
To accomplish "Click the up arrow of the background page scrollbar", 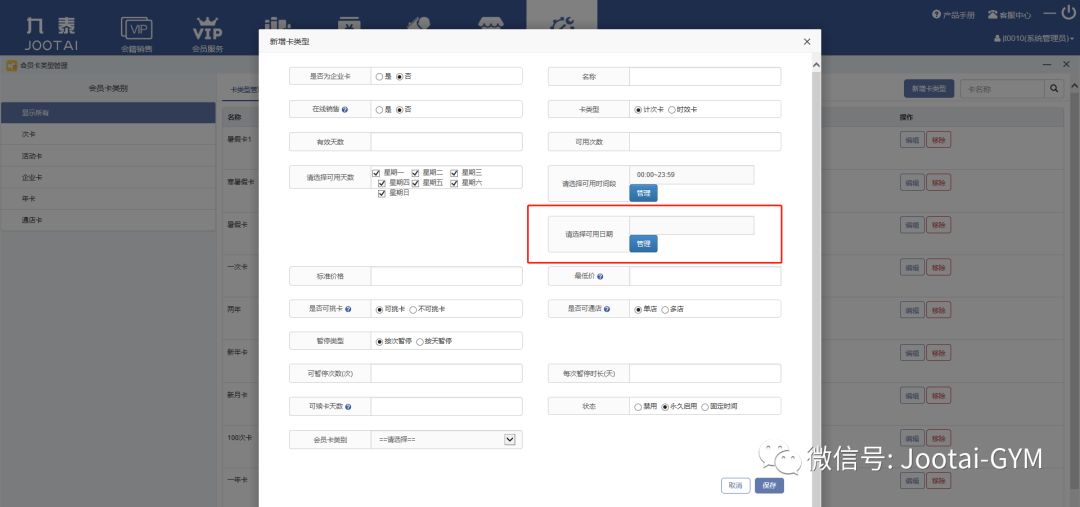I will (1074, 85).
